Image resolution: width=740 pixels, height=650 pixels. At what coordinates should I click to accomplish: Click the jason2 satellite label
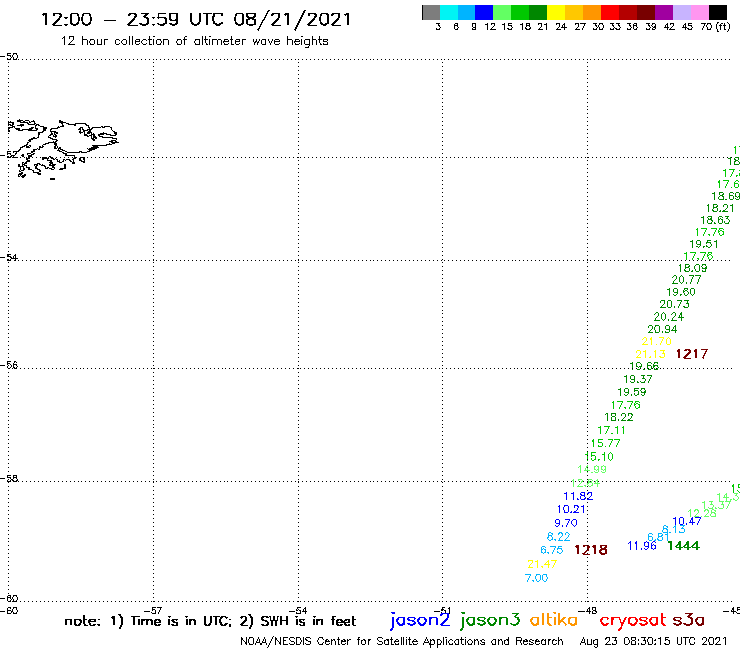[x=420, y=620]
